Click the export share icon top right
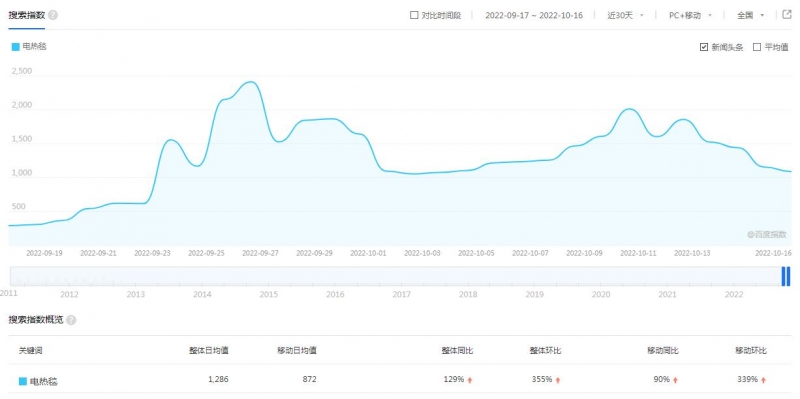 point(786,14)
